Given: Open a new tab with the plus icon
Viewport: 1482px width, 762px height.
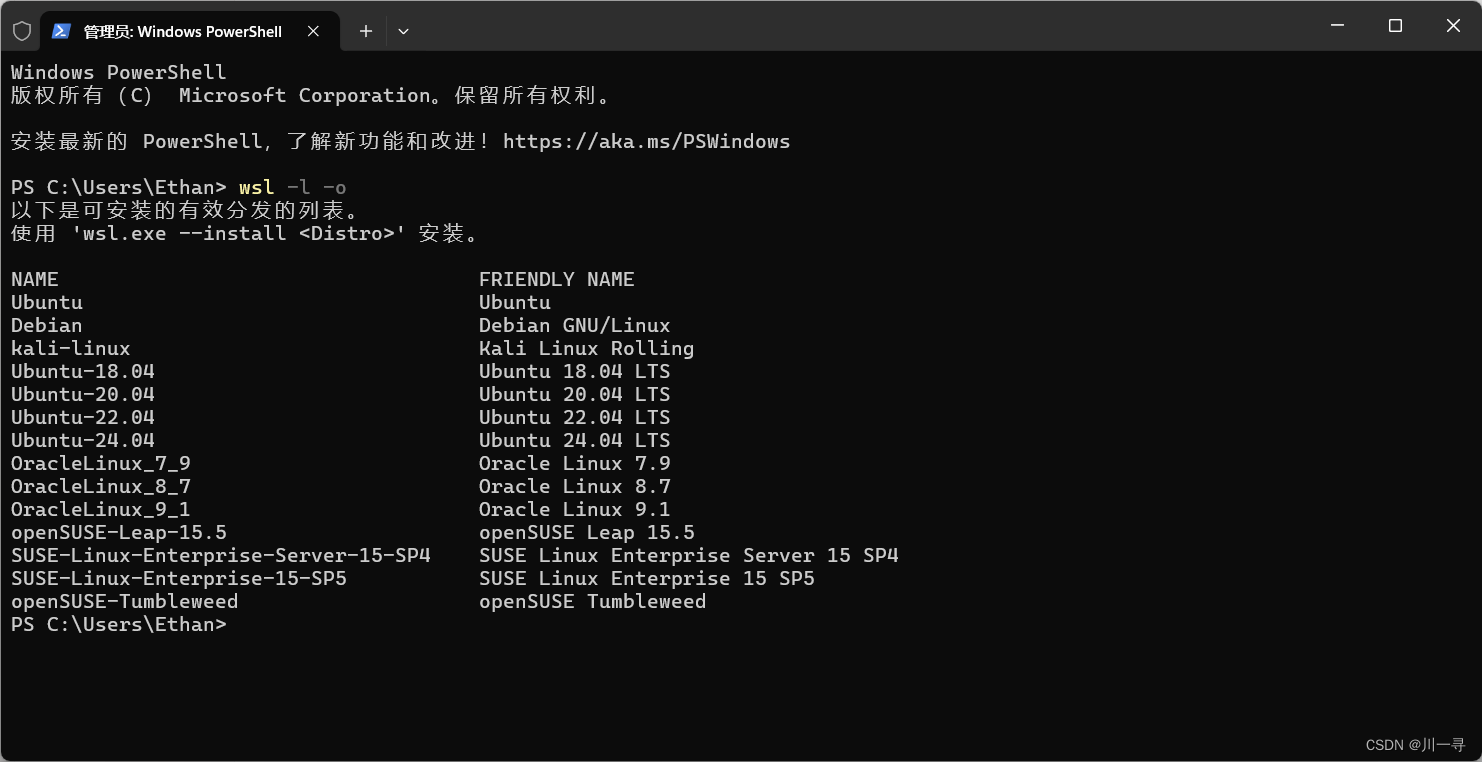Looking at the screenshot, I should [365, 31].
